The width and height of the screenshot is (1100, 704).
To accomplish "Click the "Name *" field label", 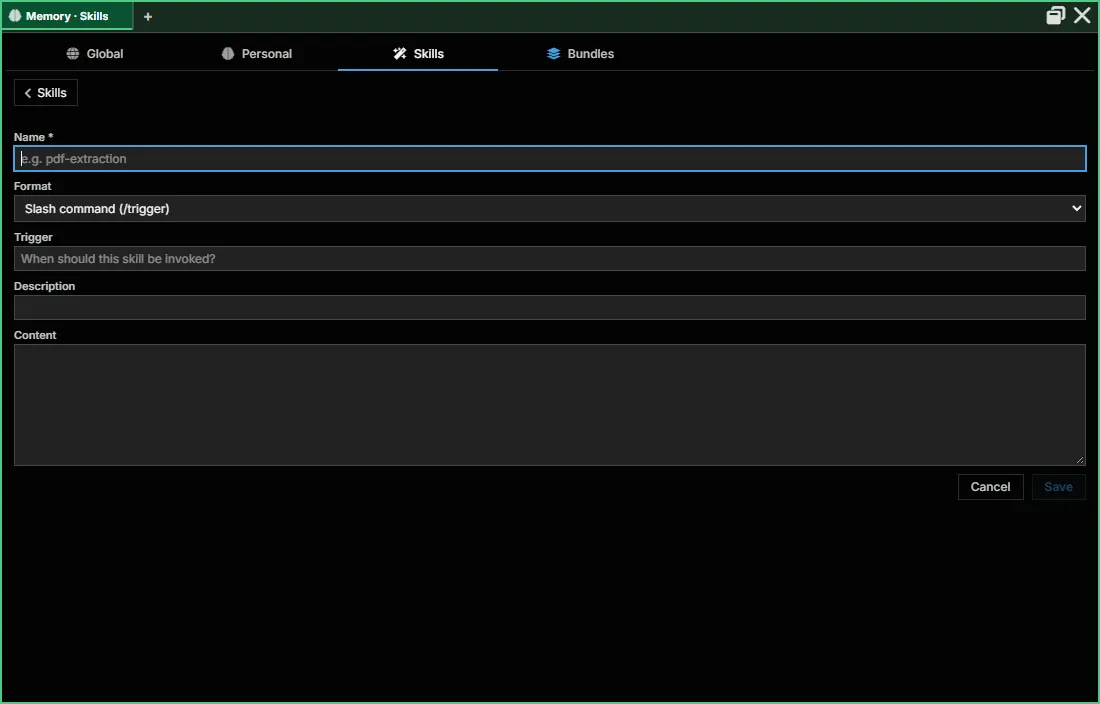I will tap(34, 137).
